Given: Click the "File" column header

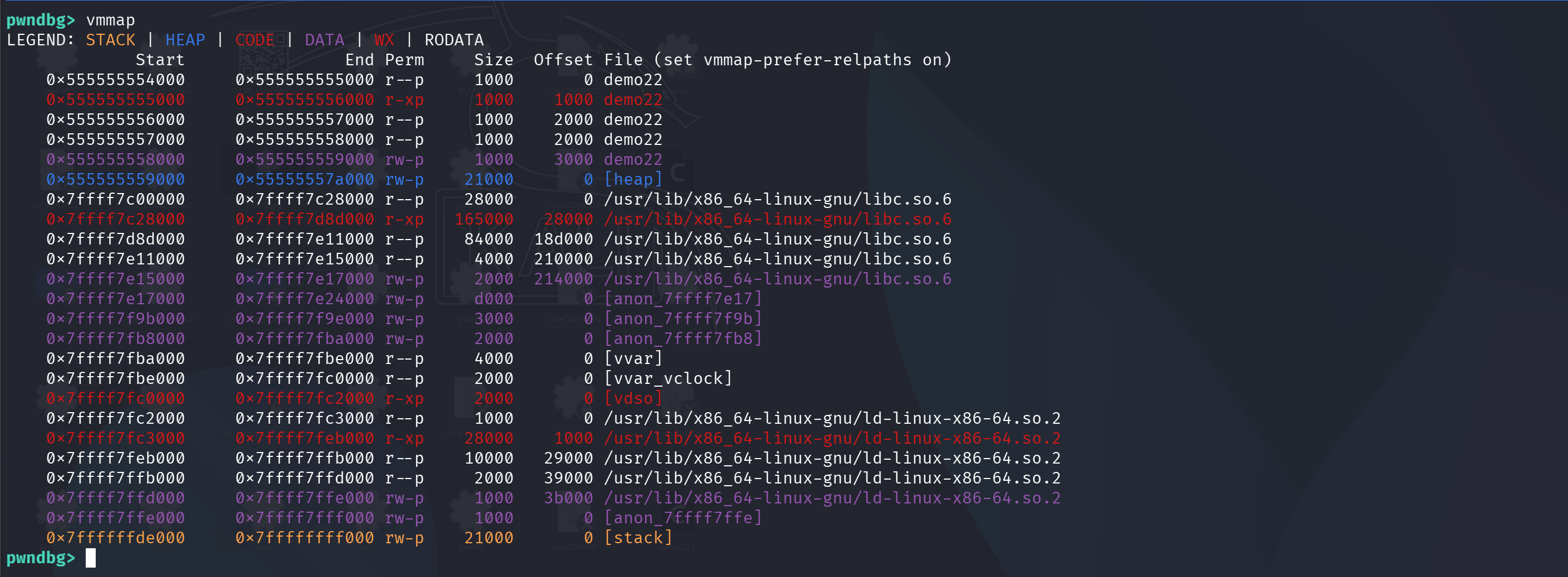Looking at the screenshot, I should coord(624,60).
